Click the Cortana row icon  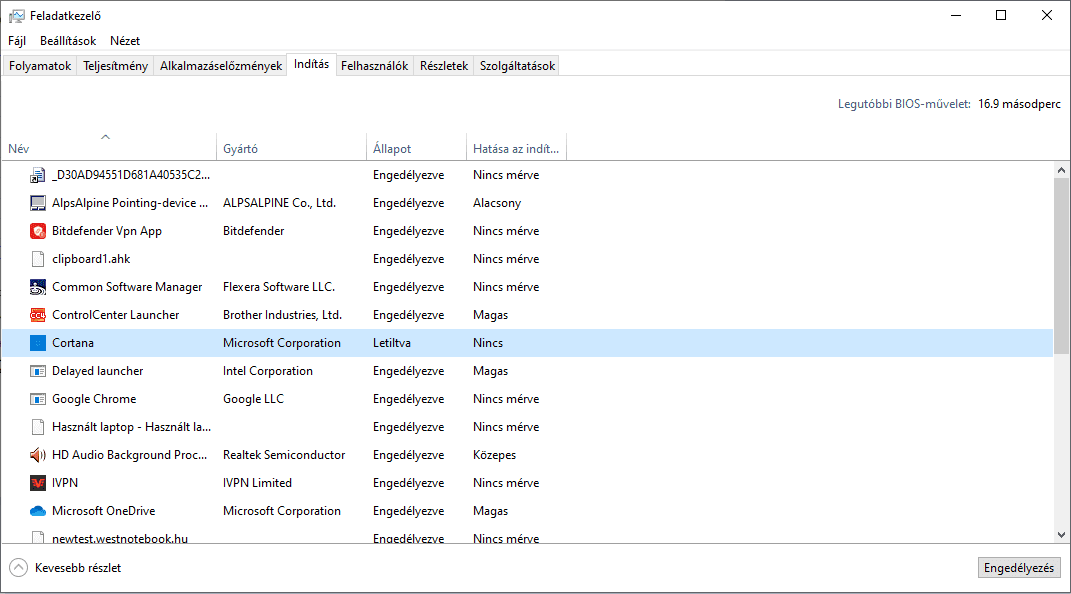(x=38, y=343)
